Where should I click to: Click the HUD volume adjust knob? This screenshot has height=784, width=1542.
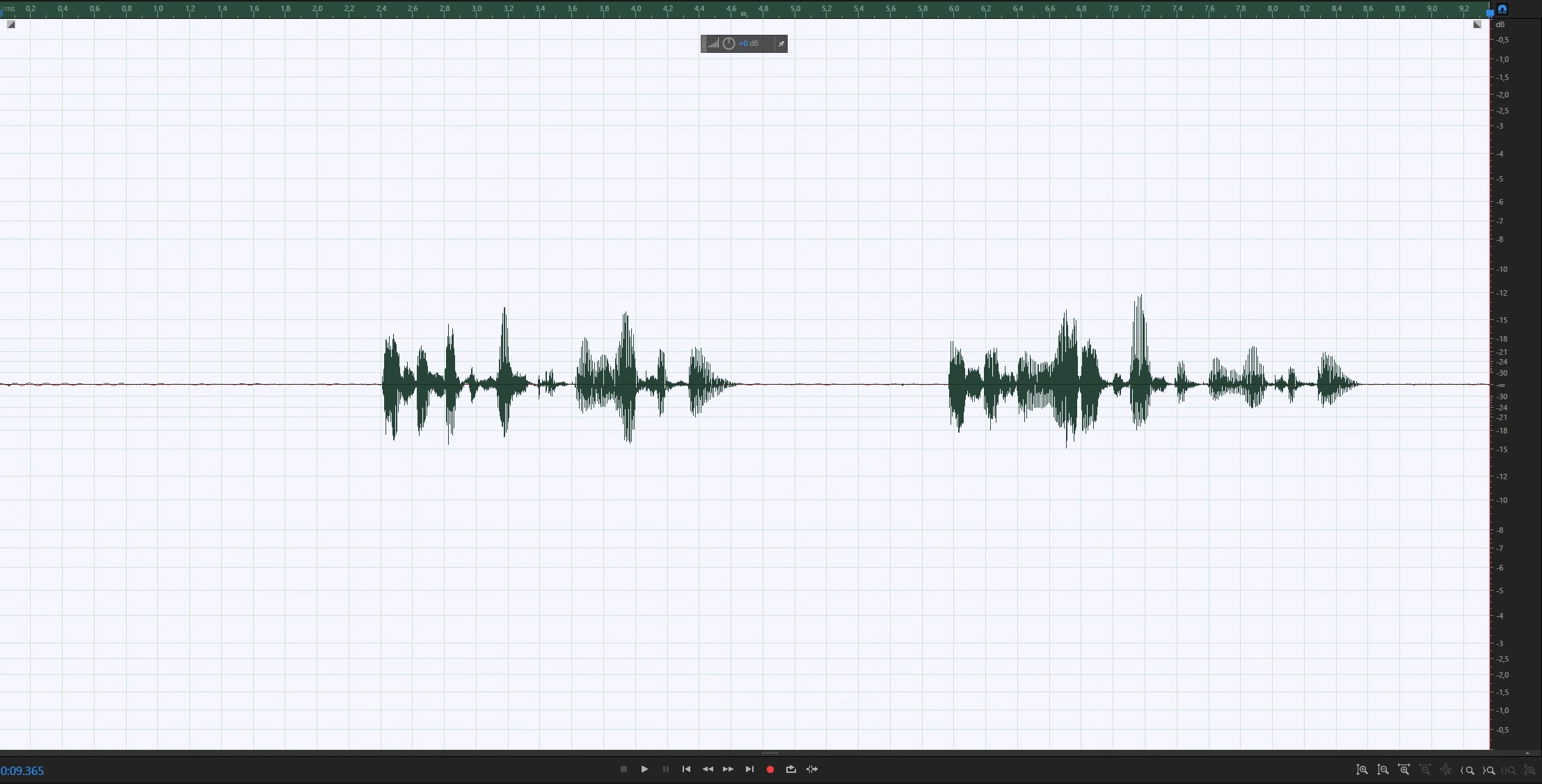[729, 44]
